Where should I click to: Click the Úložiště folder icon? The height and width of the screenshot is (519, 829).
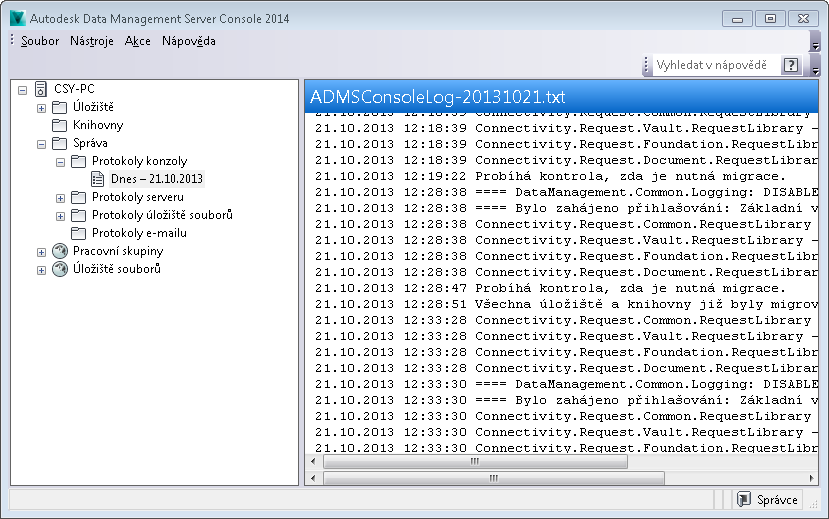[59, 107]
